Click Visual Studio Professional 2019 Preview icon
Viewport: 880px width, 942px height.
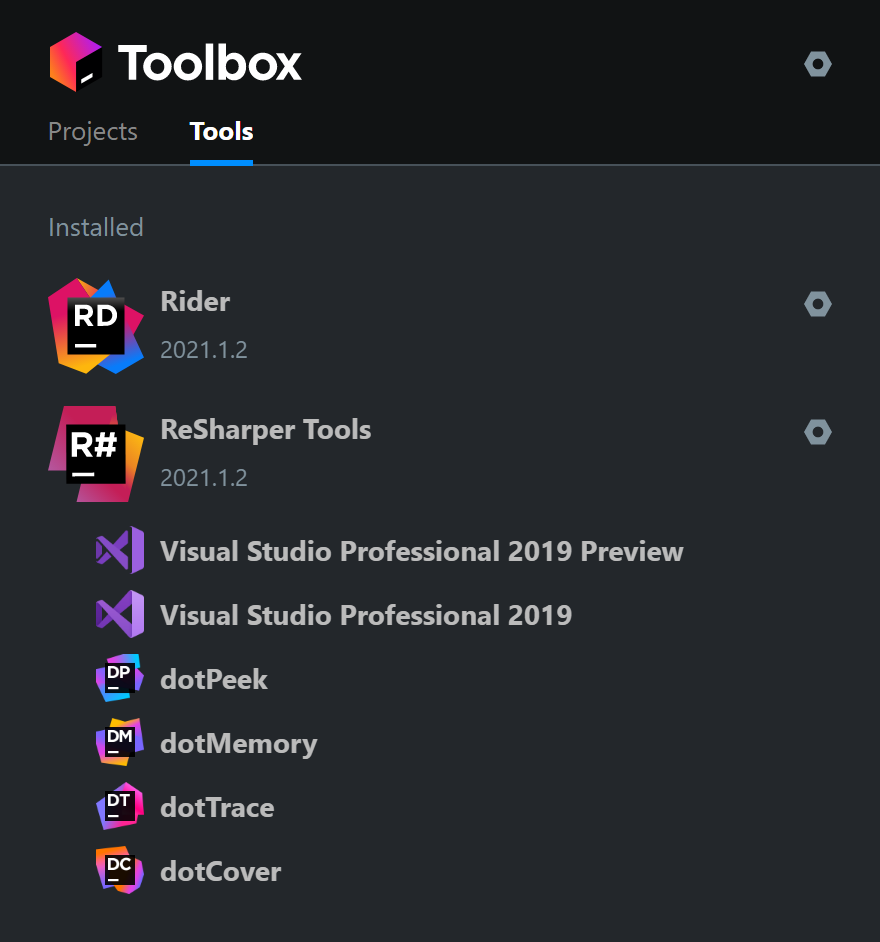(x=120, y=550)
